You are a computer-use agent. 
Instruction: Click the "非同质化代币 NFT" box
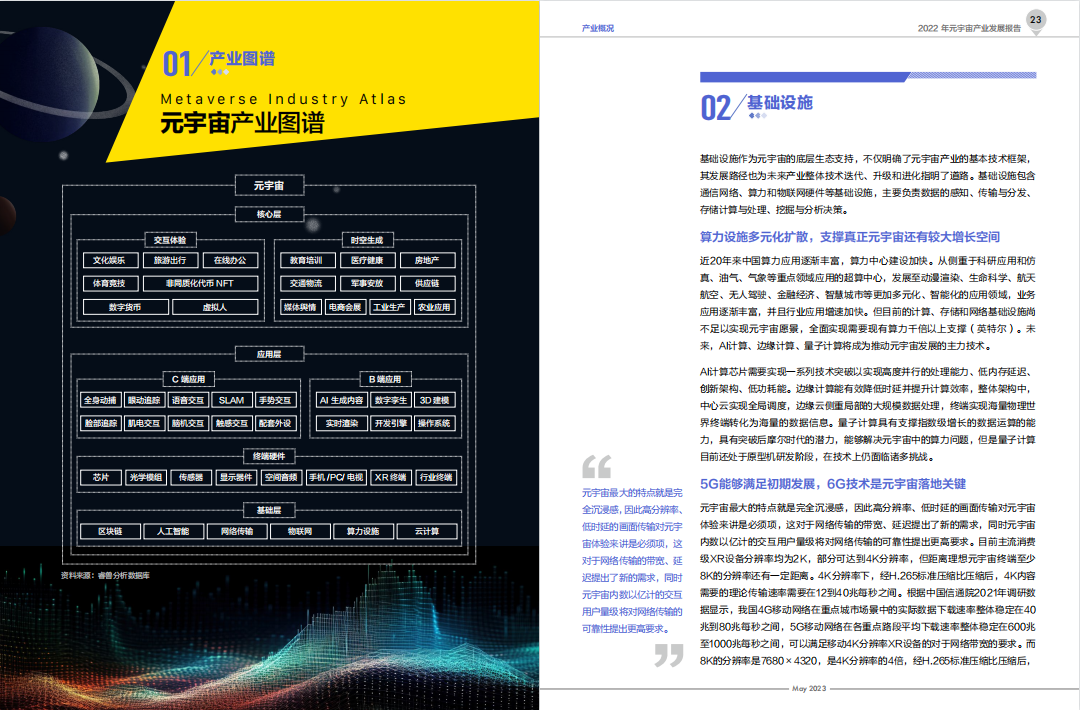click(200, 283)
